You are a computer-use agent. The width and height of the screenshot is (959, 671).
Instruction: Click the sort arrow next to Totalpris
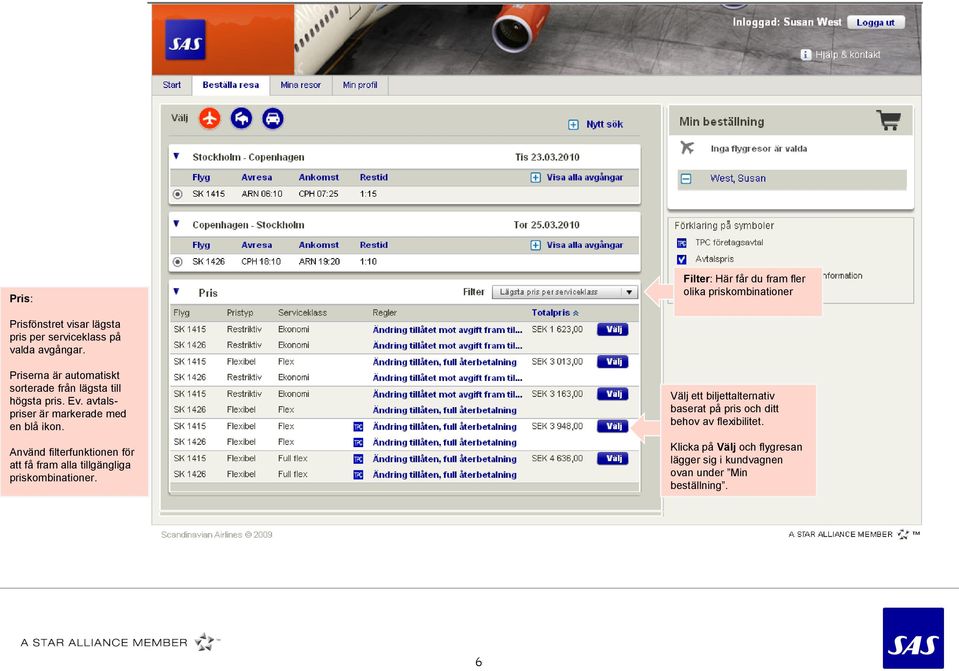(x=576, y=313)
